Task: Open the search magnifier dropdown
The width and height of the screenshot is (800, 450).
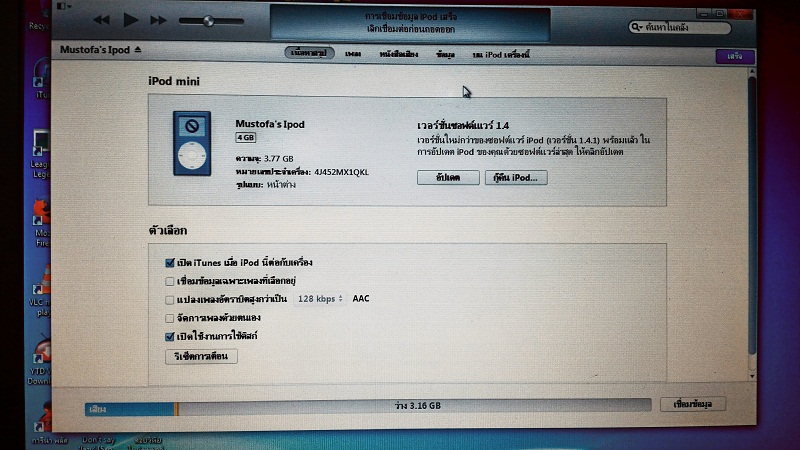Action: (x=636, y=27)
